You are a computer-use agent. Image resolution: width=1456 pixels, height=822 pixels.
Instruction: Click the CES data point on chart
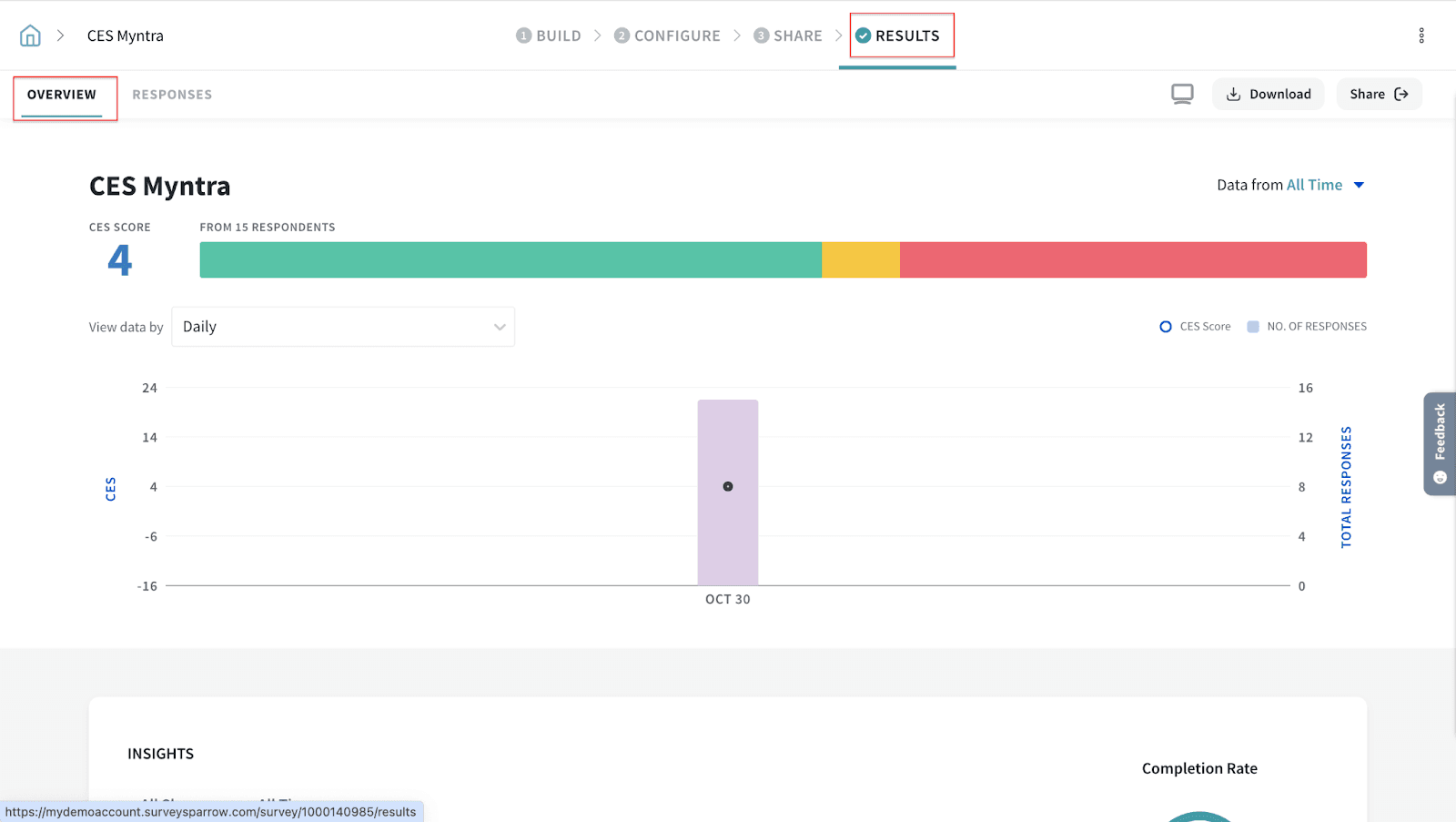tap(728, 487)
